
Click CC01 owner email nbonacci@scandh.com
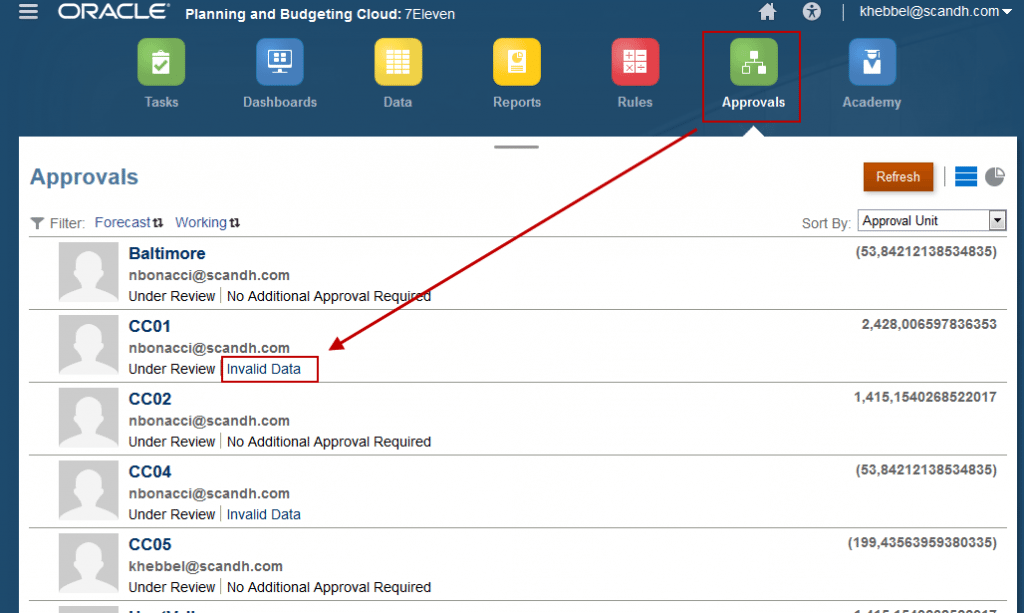click(x=209, y=348)
